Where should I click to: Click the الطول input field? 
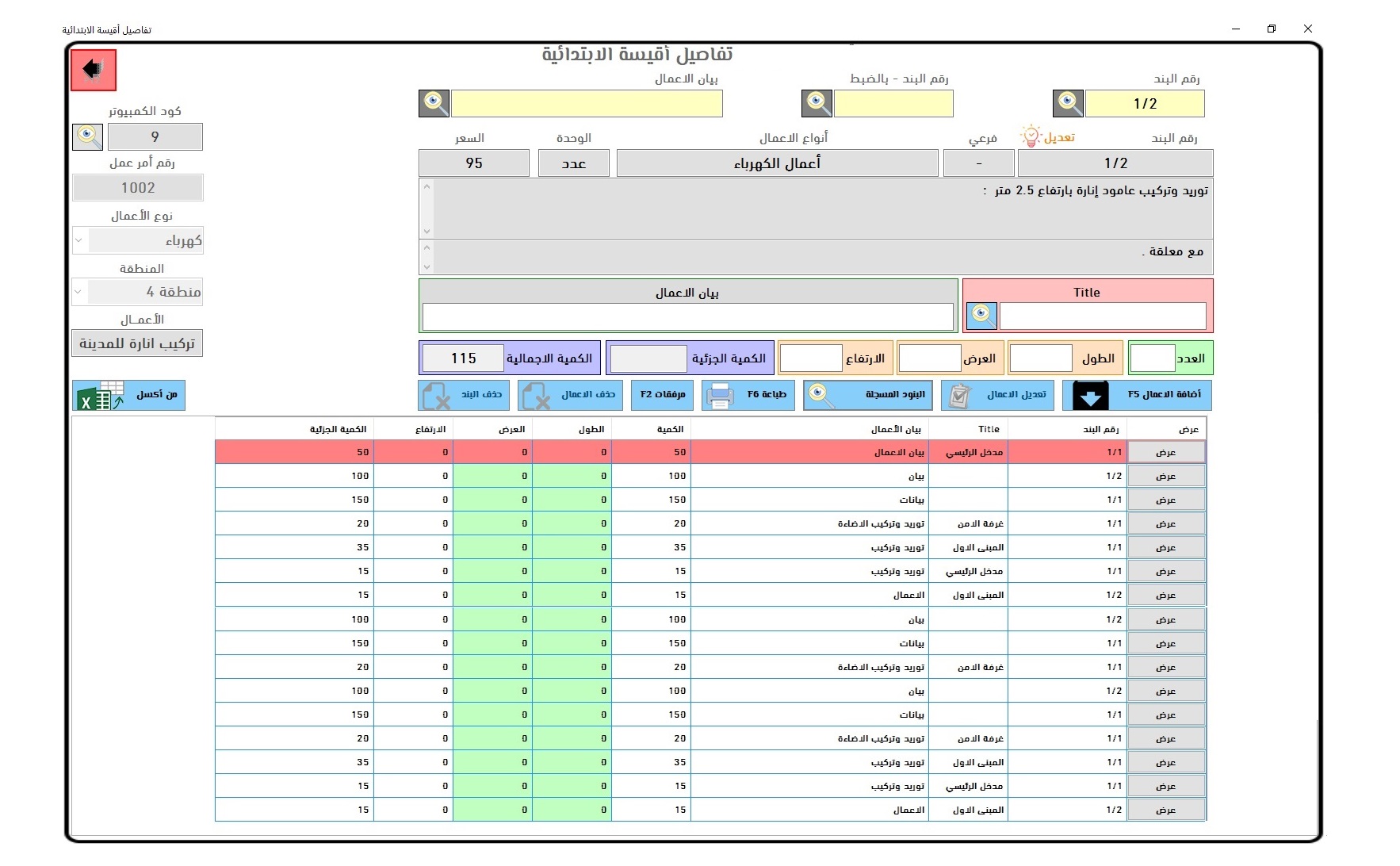(1041, 358)
